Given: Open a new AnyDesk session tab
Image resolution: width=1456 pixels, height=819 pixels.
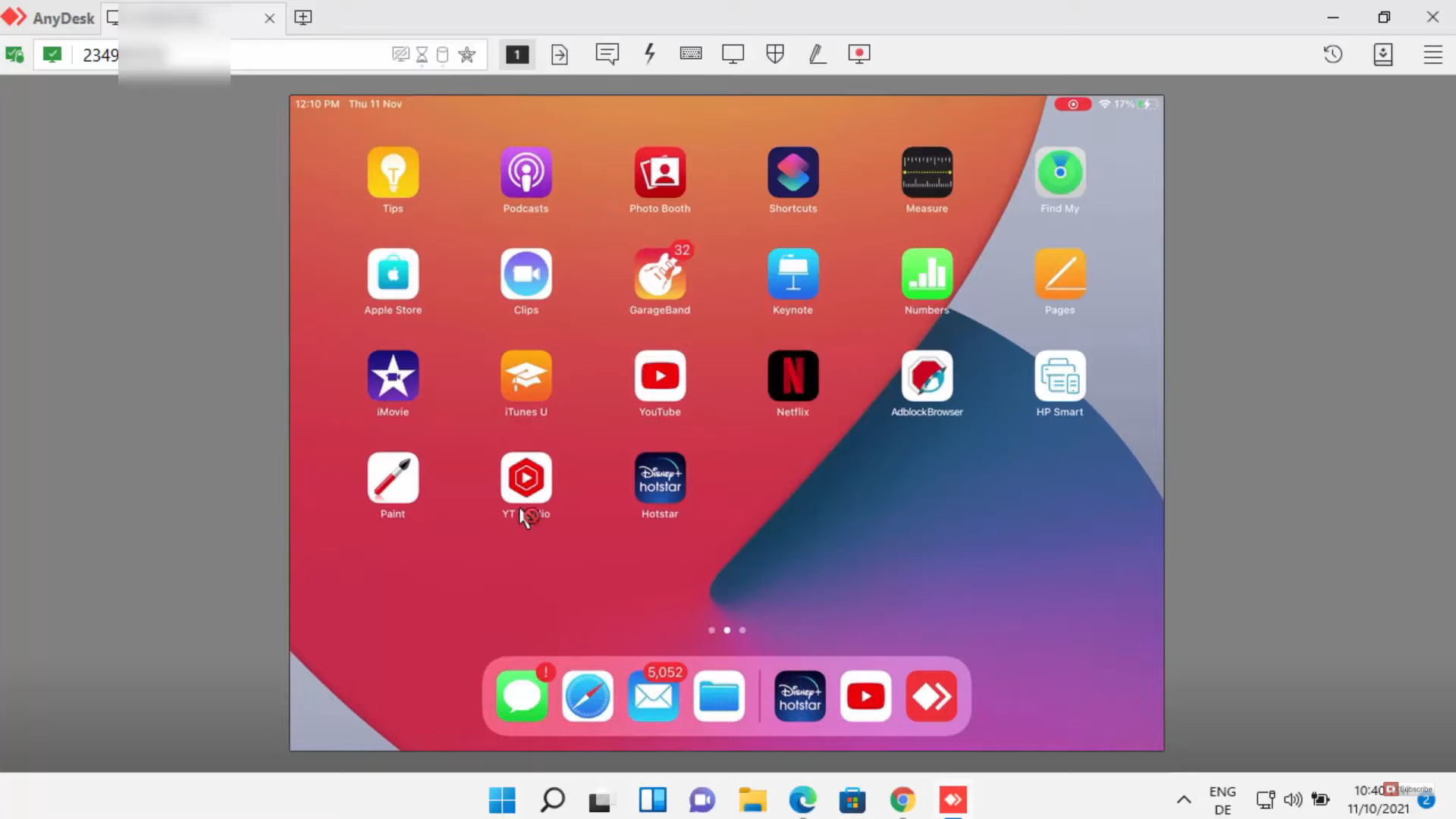Looking at the screenshot, I should (x=303, y=17).
